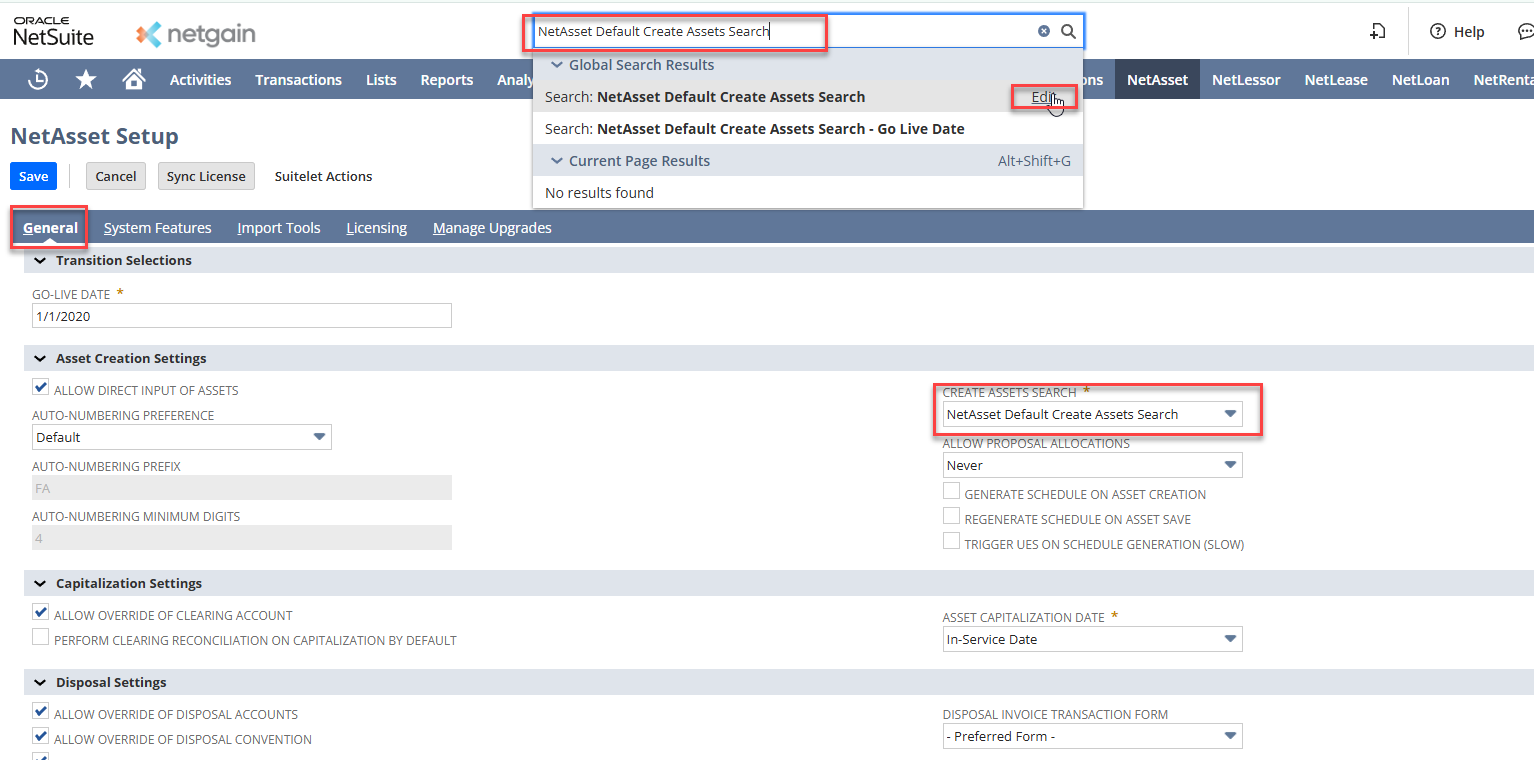
Task: Click the Go-Live Date input field
Action: tap(241, 316)
